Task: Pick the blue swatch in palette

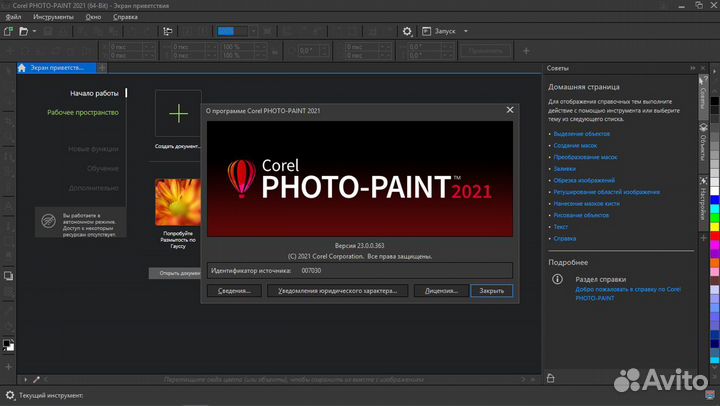Action: [715, 200]
